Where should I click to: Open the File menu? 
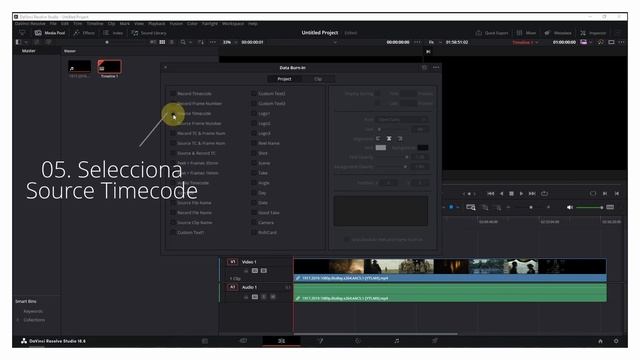pyautogui.click(x=53, y=24)
